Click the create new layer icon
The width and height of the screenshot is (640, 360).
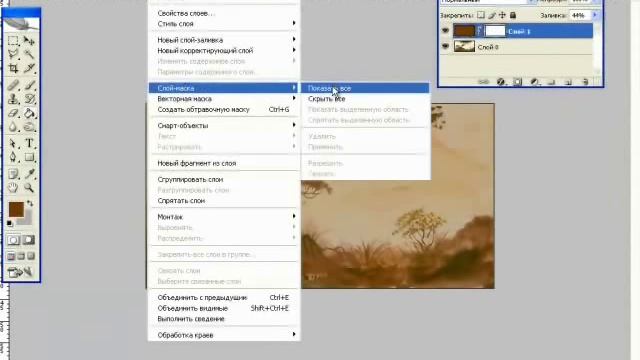coord(568,82)
